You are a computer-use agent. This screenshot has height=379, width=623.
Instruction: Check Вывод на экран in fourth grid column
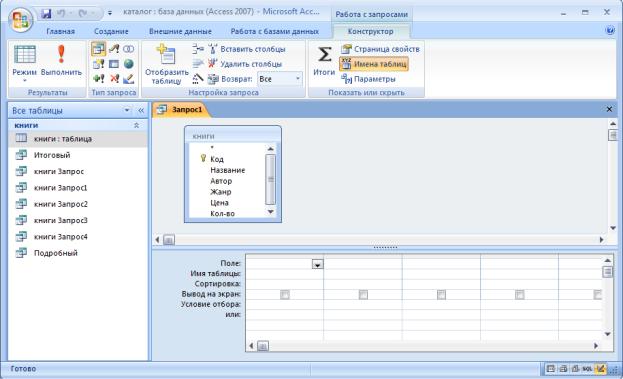520,294
